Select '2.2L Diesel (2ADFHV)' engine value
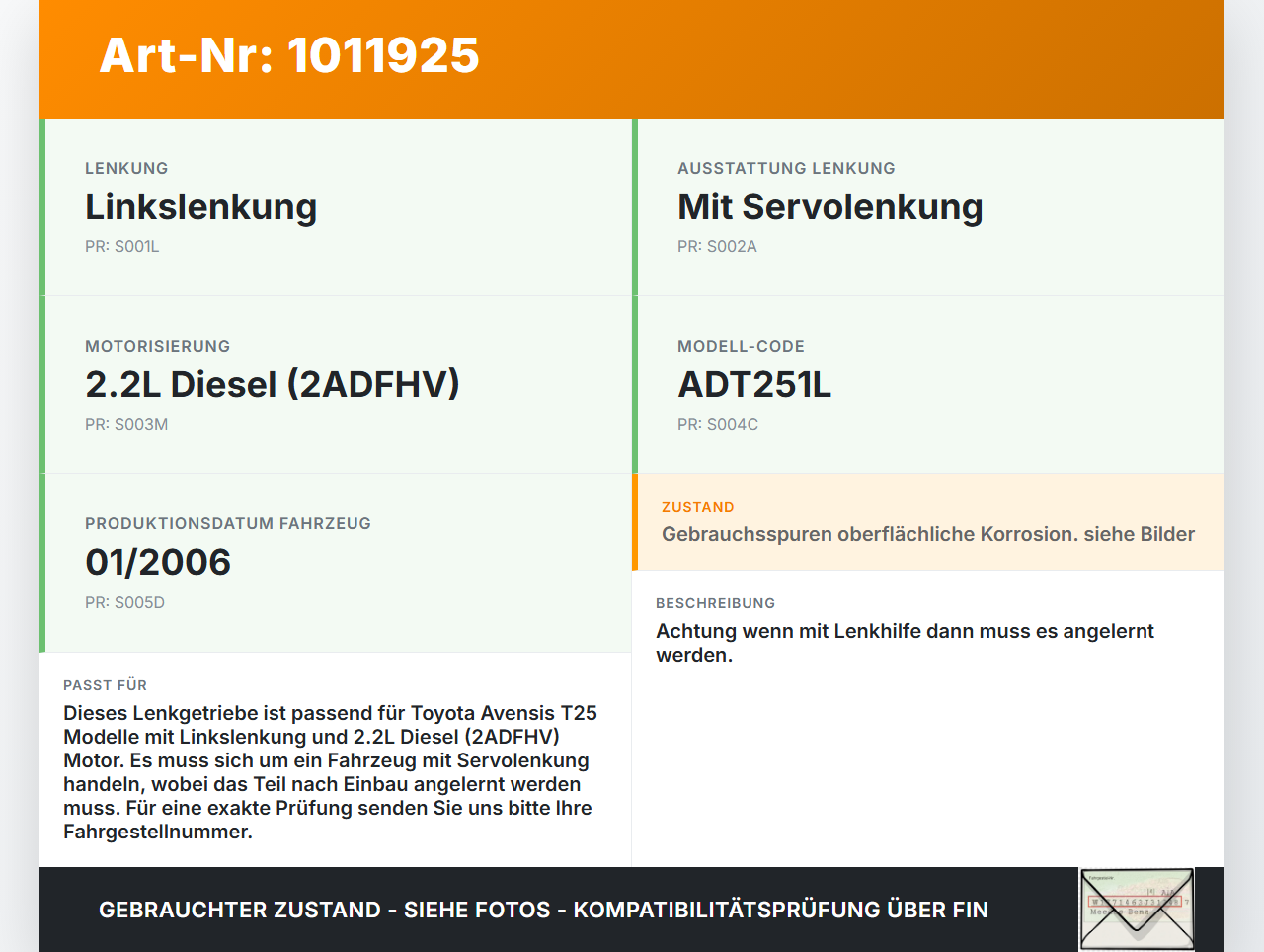Screen dimensions: 1264x952 pos(273,384)
